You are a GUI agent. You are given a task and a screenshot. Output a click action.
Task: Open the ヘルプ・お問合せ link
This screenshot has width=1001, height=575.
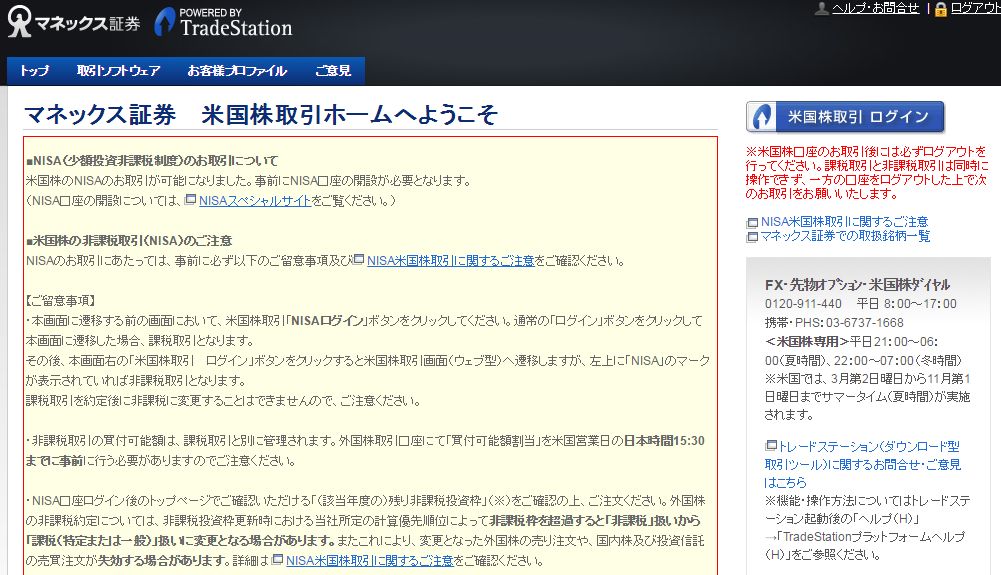coord(875,8)
